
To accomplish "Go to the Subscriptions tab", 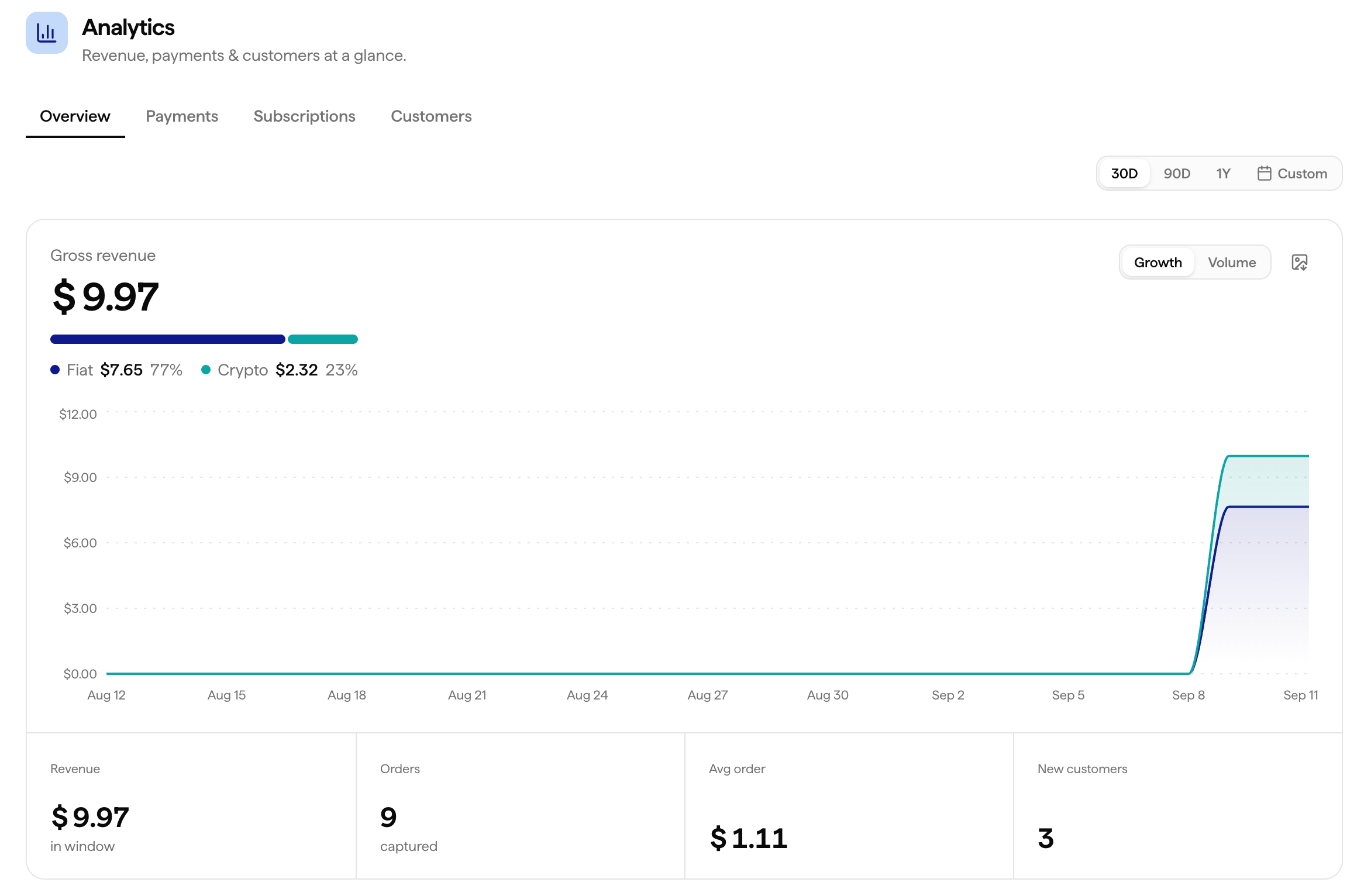I will tap(304, 116).
